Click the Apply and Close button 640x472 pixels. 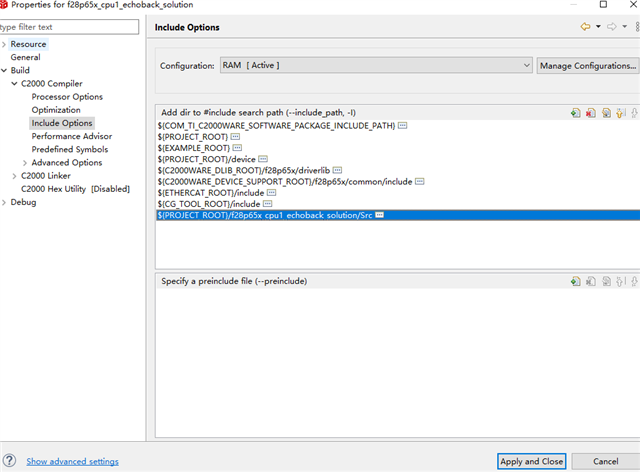tap(531, 461)
